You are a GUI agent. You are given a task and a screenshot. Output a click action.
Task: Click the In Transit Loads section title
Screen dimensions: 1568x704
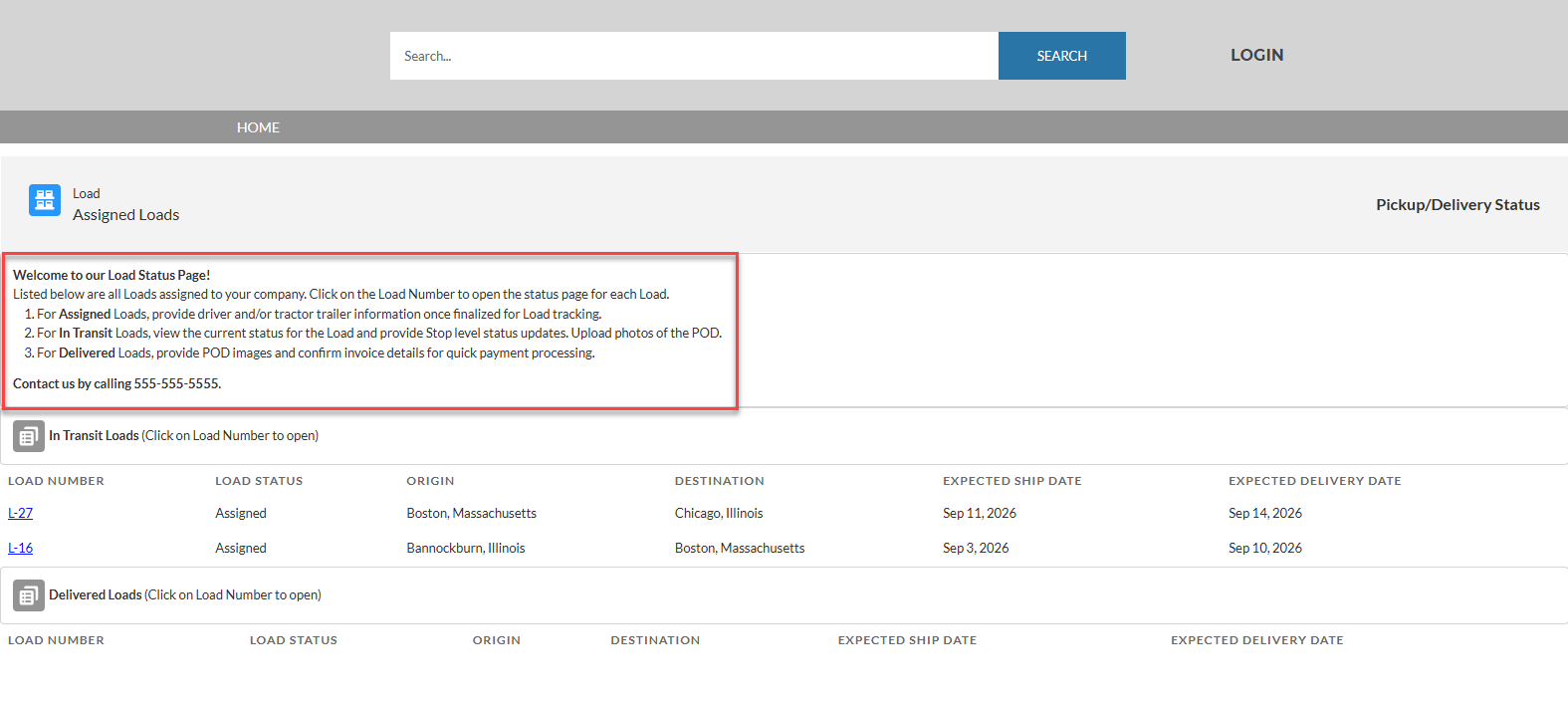[94, 435]
